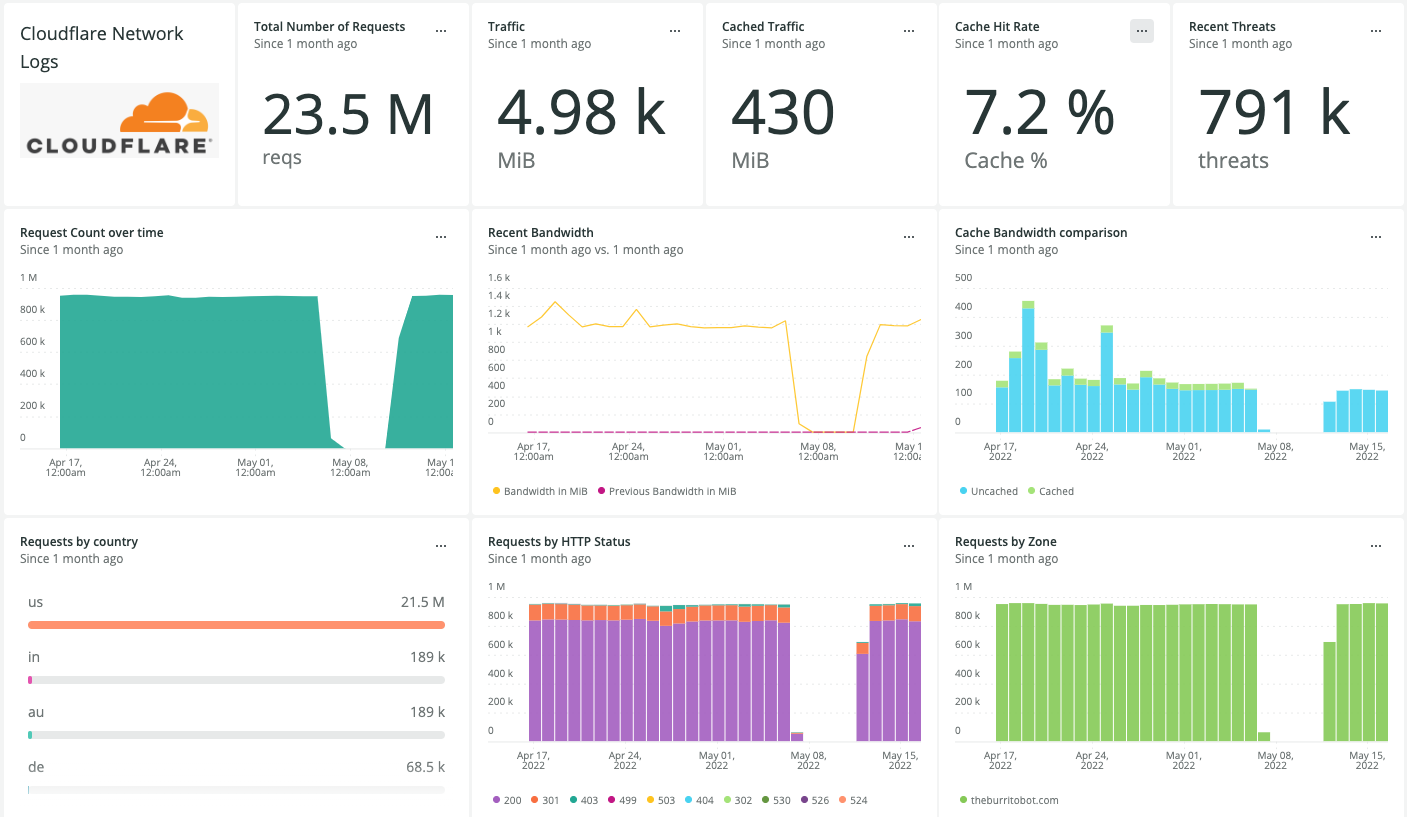Screen dimensions: 1407x817
Task: Open options on the Cached Traffic panel
Action: 909,30
